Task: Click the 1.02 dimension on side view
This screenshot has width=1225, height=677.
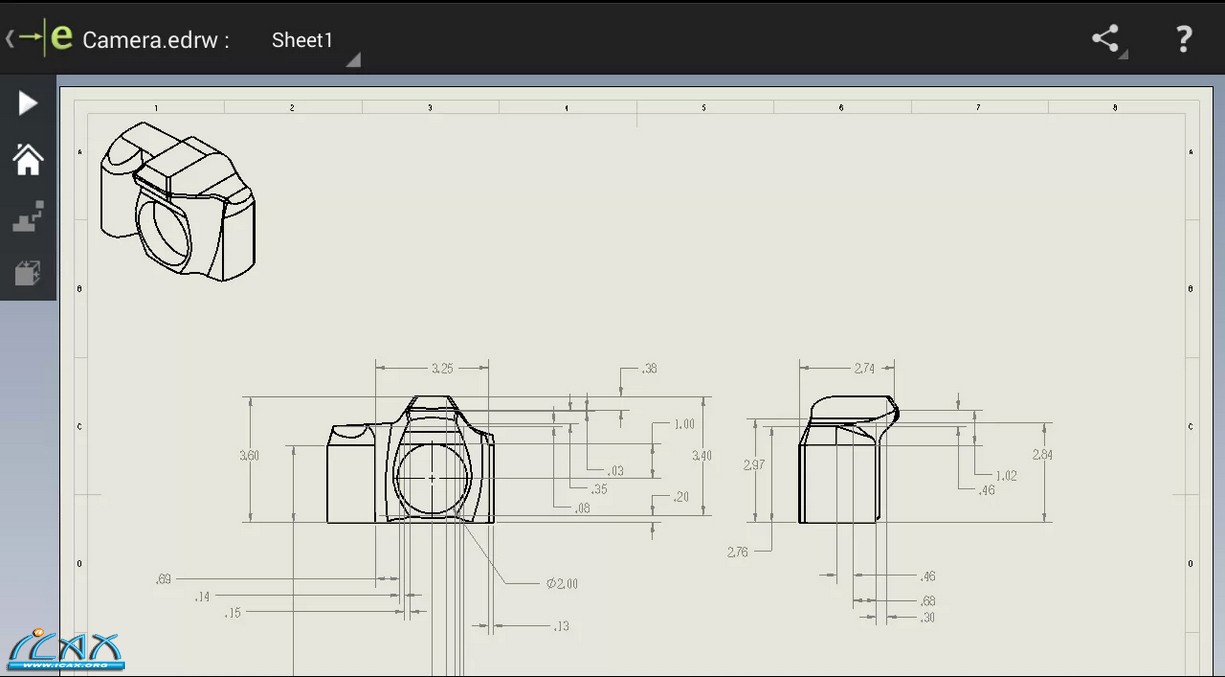Action: (1005, 475)
